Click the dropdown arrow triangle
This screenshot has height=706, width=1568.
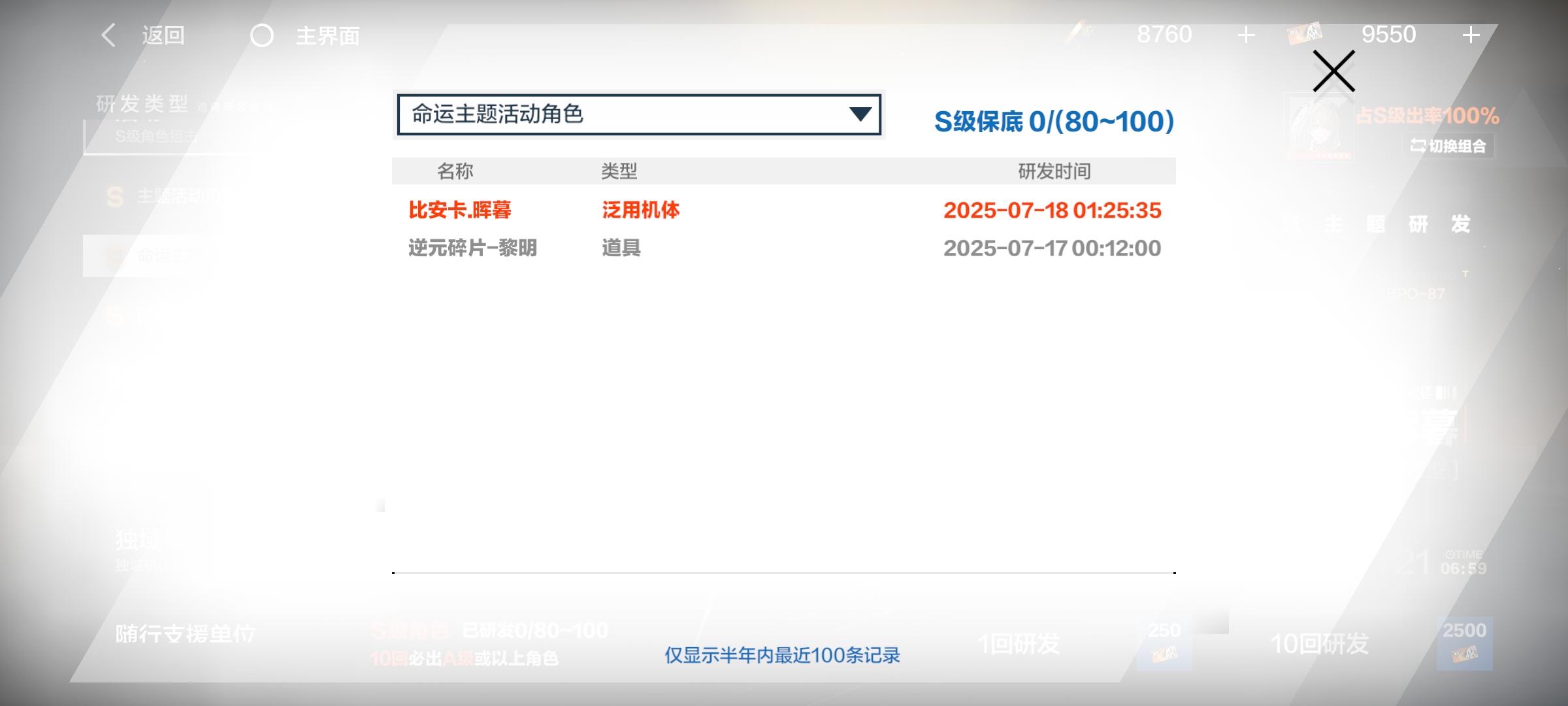pos(860,114)
